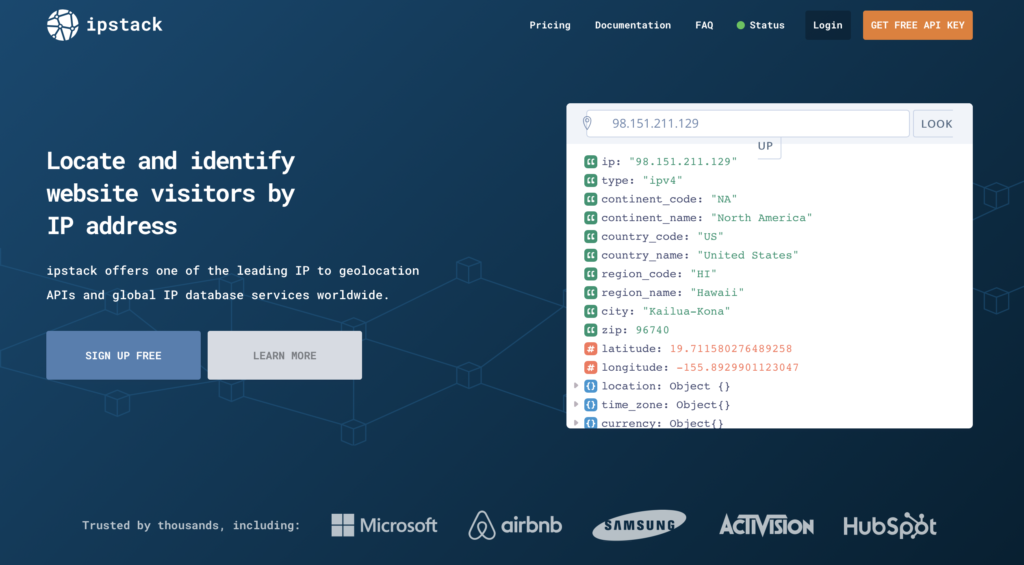1024x565 pixels.
Task: Click string icon next to country_name
Action: [590, 255]
